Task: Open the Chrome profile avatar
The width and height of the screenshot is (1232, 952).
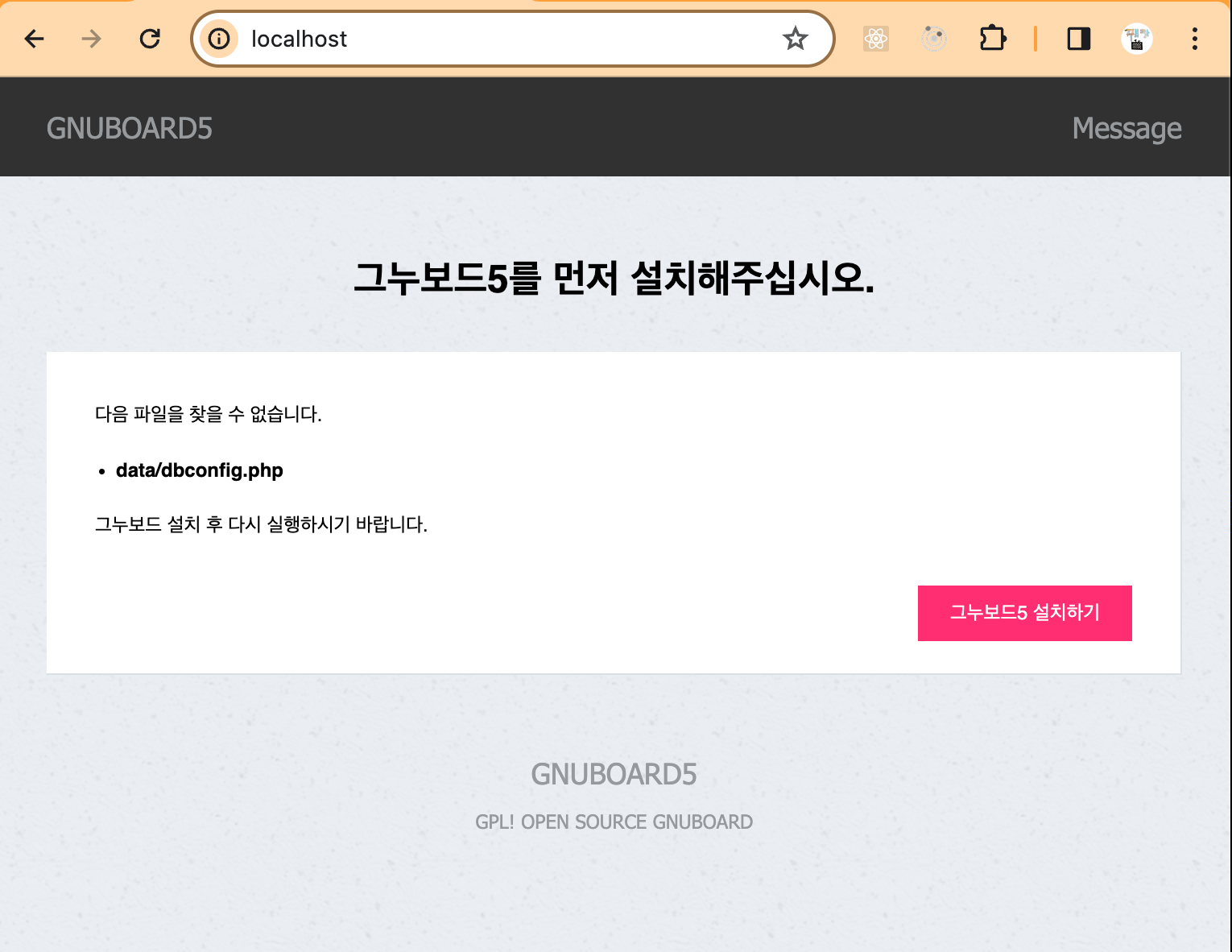Action: (1137, 39)
